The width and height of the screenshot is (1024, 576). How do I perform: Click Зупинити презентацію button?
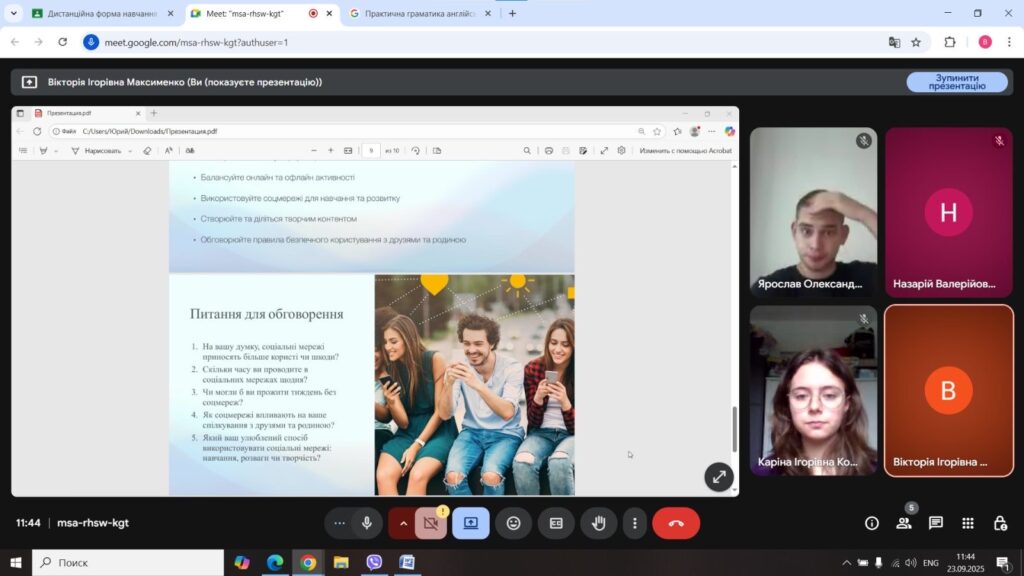tap(956, 82)
